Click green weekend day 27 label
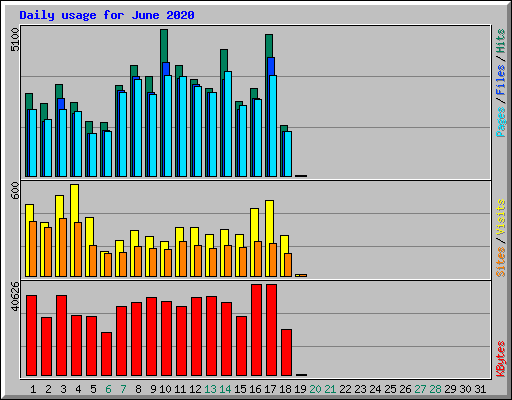This screenshot has width=512, height=400. point(421,389)
